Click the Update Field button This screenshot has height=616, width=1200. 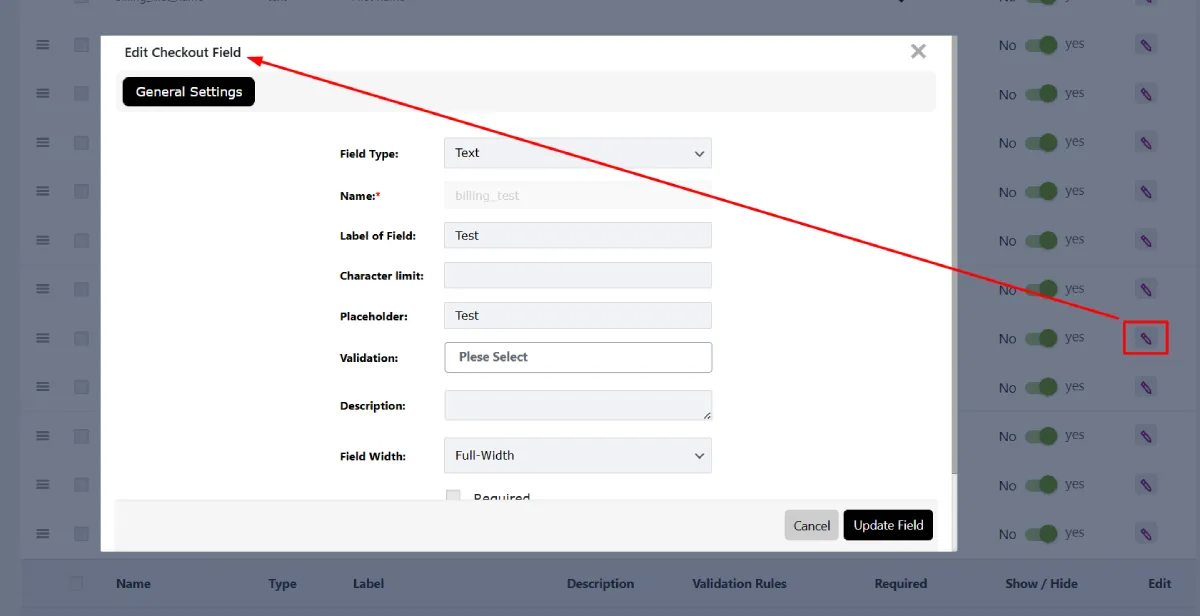pos(888,525)
